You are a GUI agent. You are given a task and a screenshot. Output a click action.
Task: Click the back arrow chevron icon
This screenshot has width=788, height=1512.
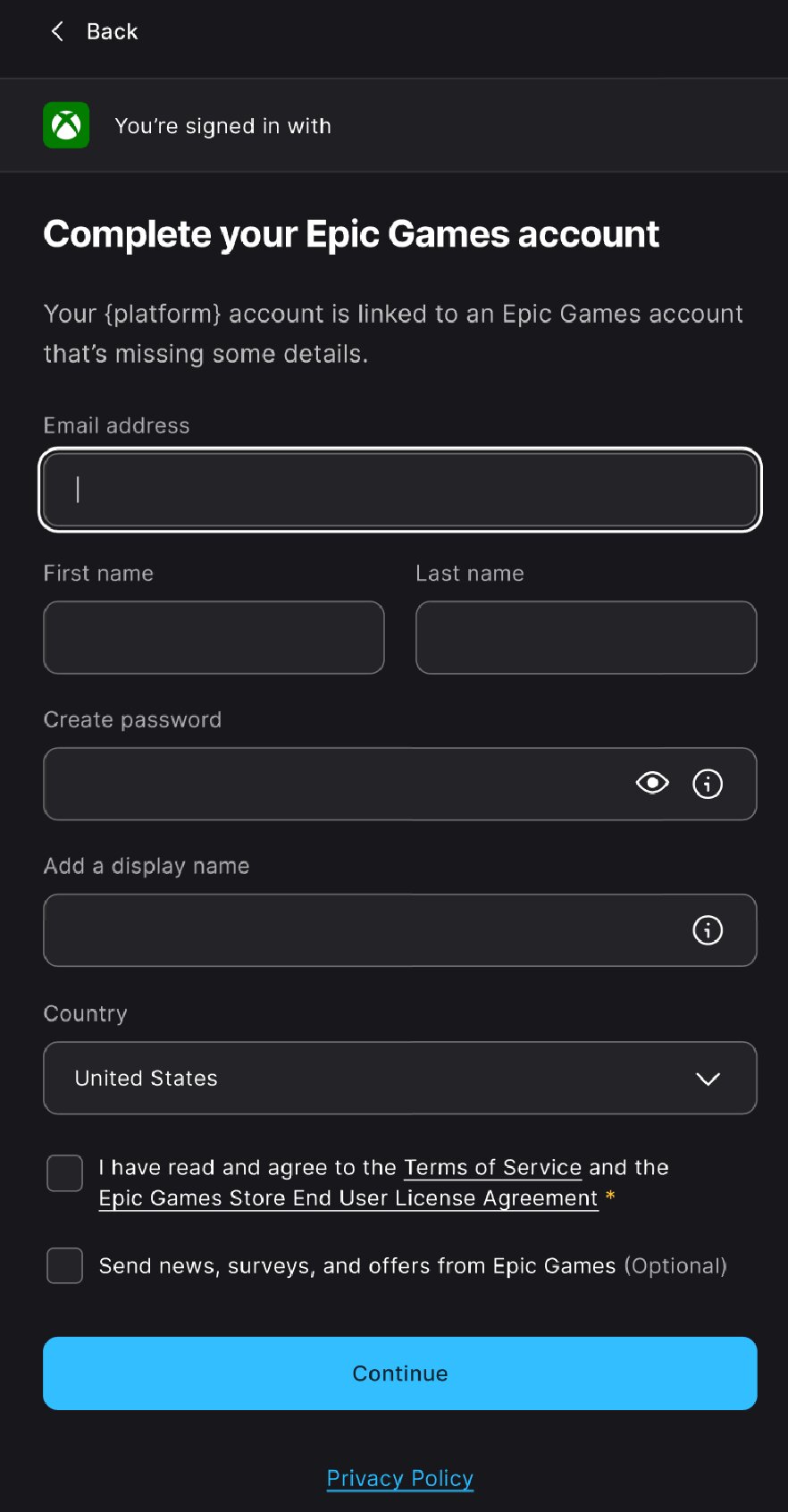point(57,32)
